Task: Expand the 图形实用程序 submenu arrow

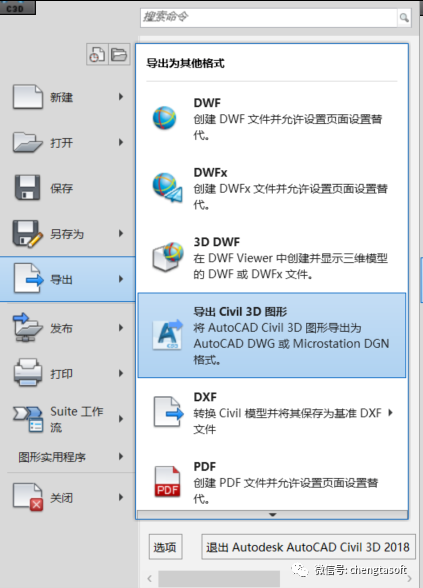Action: [121, 456]
